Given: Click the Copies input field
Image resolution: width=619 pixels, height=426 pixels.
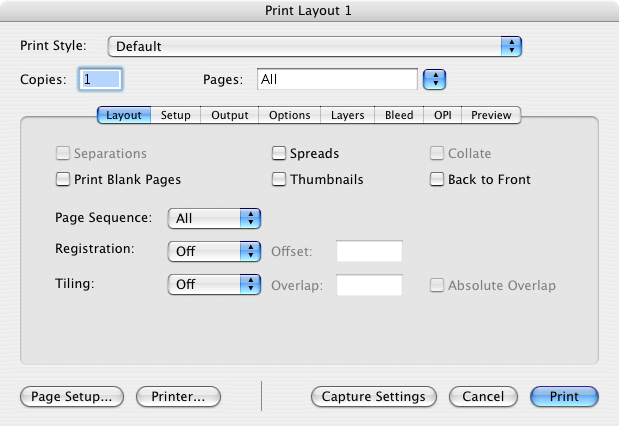Looking at the screenshot, I should coord(101,79).
